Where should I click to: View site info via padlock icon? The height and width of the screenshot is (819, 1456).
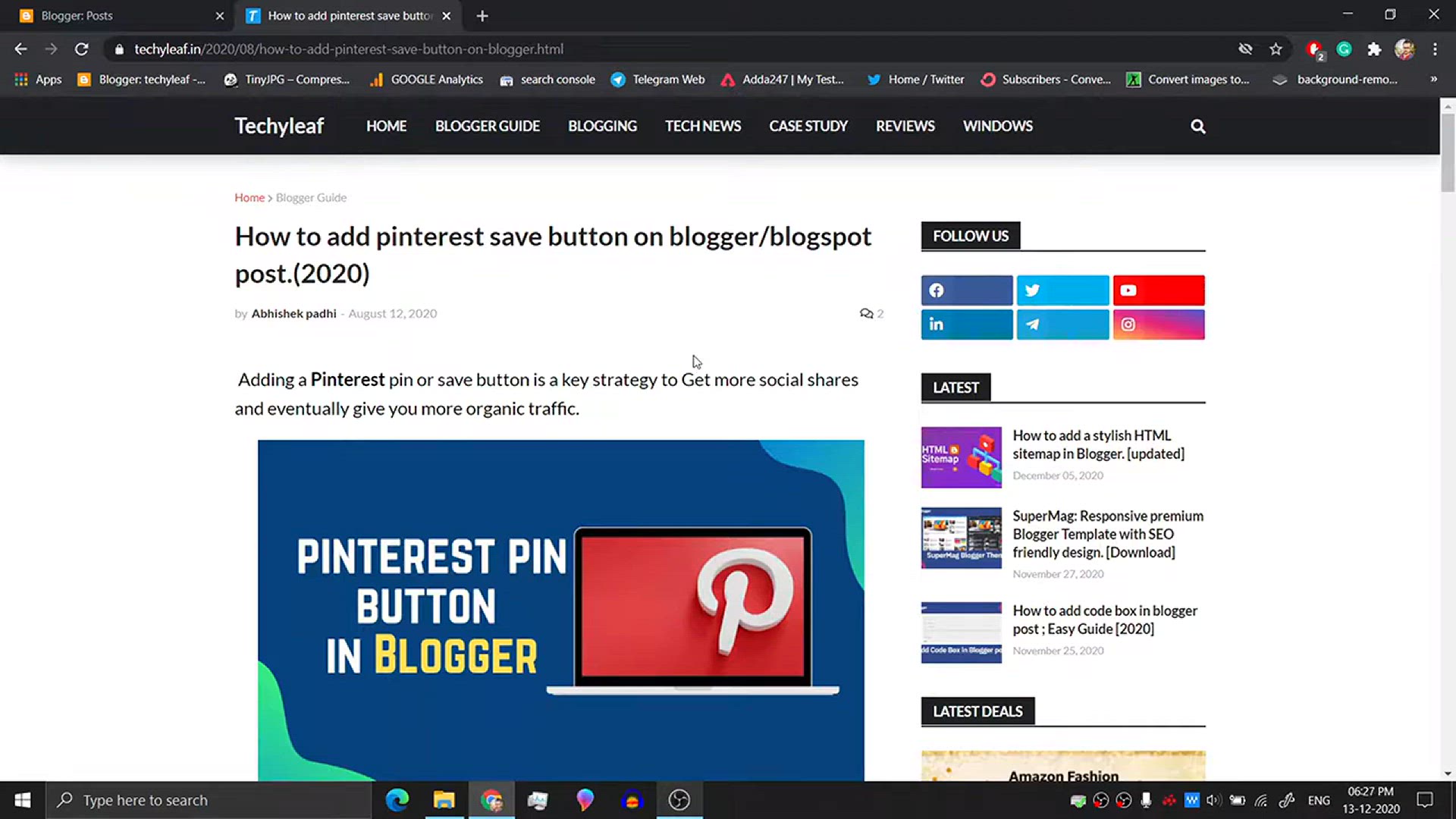(119, 49)
